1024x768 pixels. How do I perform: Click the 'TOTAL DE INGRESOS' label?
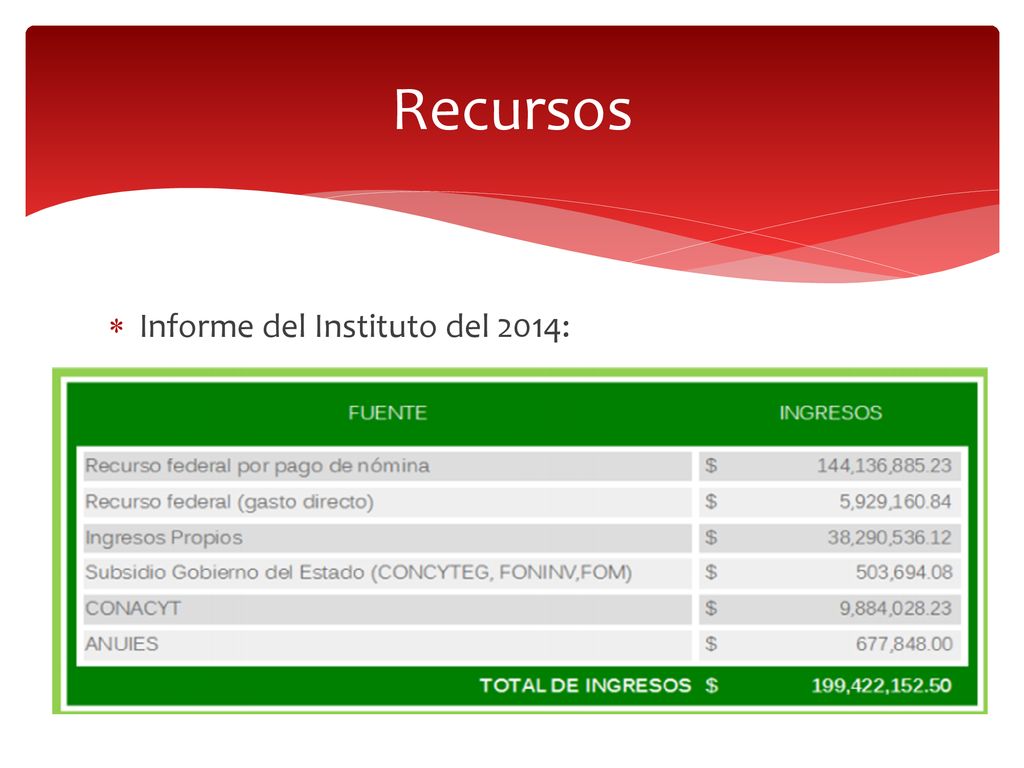click(585, 685)
